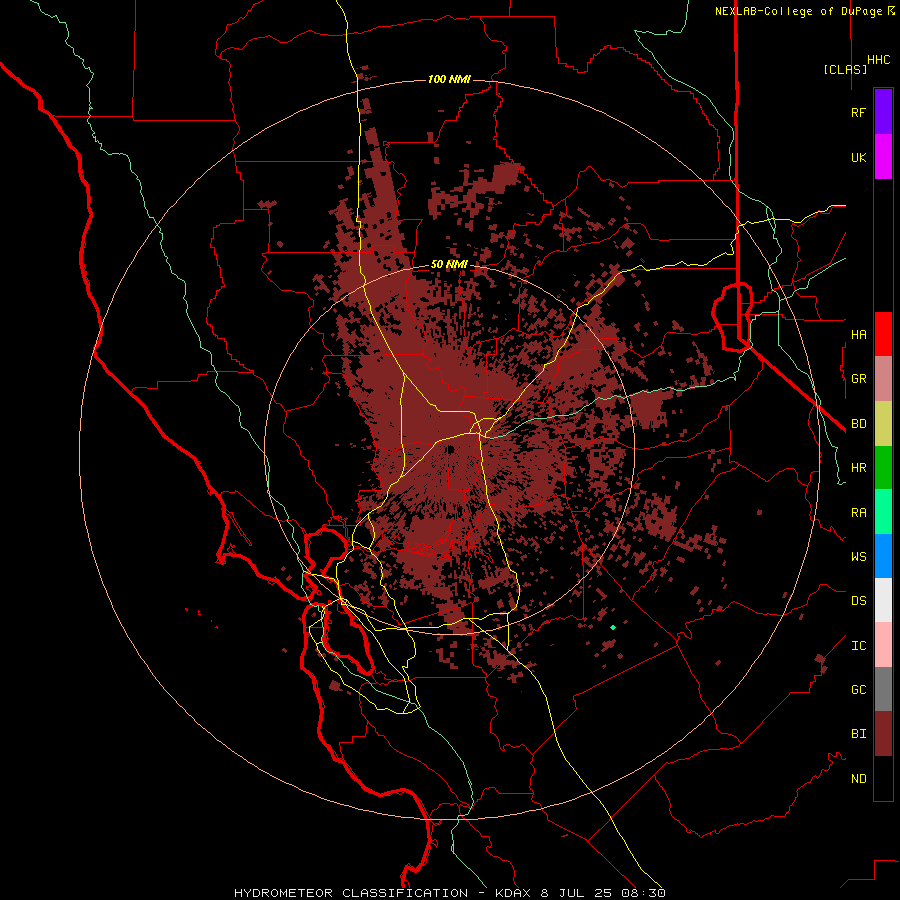
Task: Click the 'BD' legend label
Action: tap(858, 424)
